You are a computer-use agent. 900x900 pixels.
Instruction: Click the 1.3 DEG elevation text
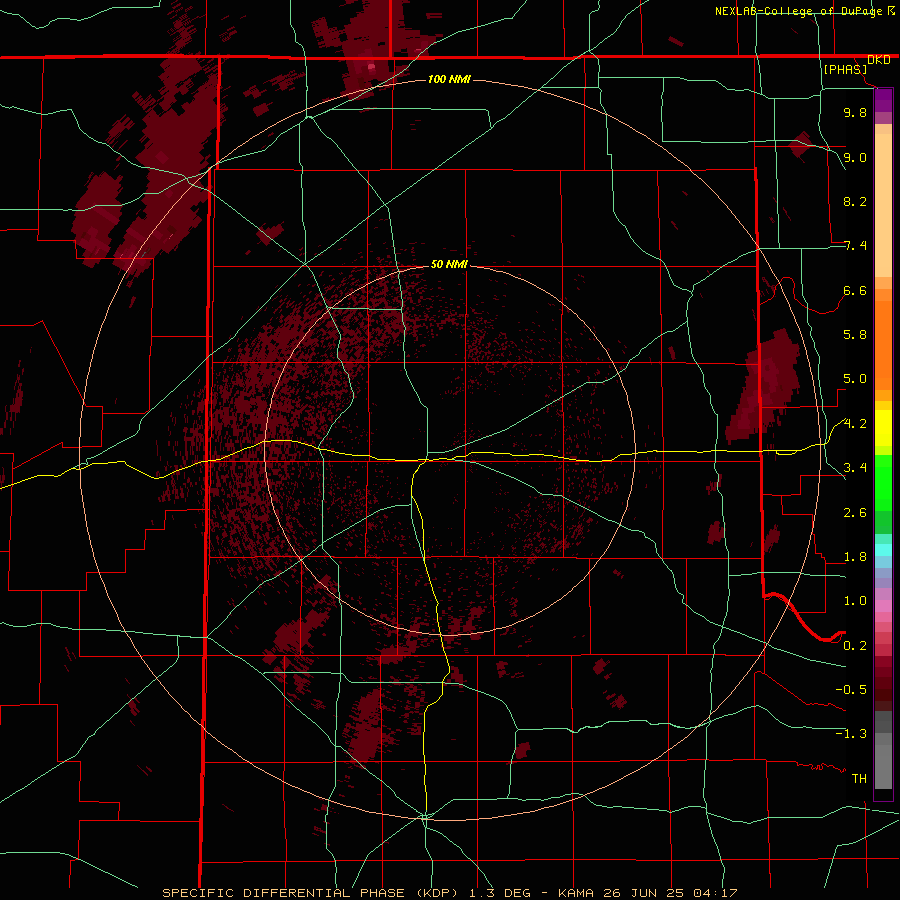coord(501,893)
